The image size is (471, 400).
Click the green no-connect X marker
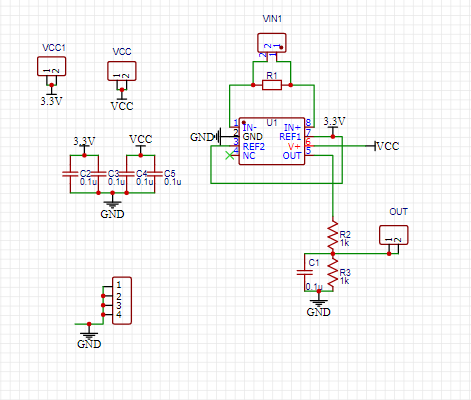point(229,155)
